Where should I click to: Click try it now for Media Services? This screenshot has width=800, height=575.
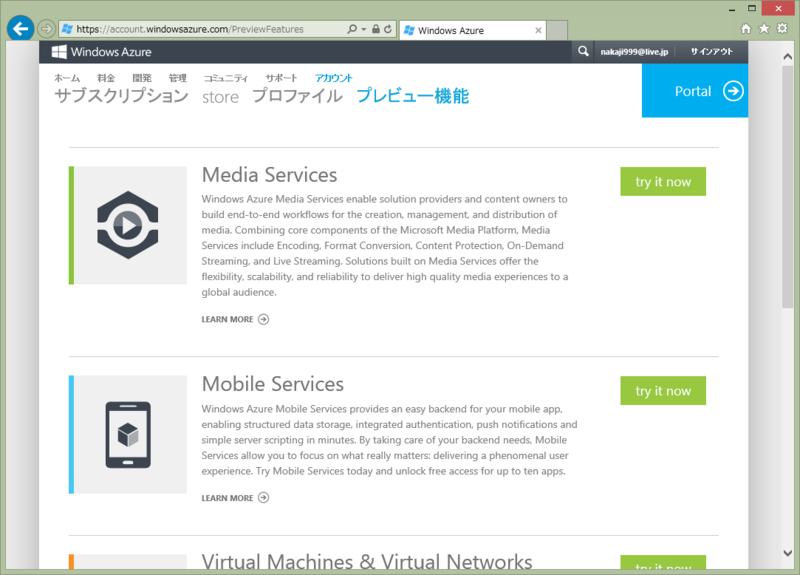pos(663,182)
